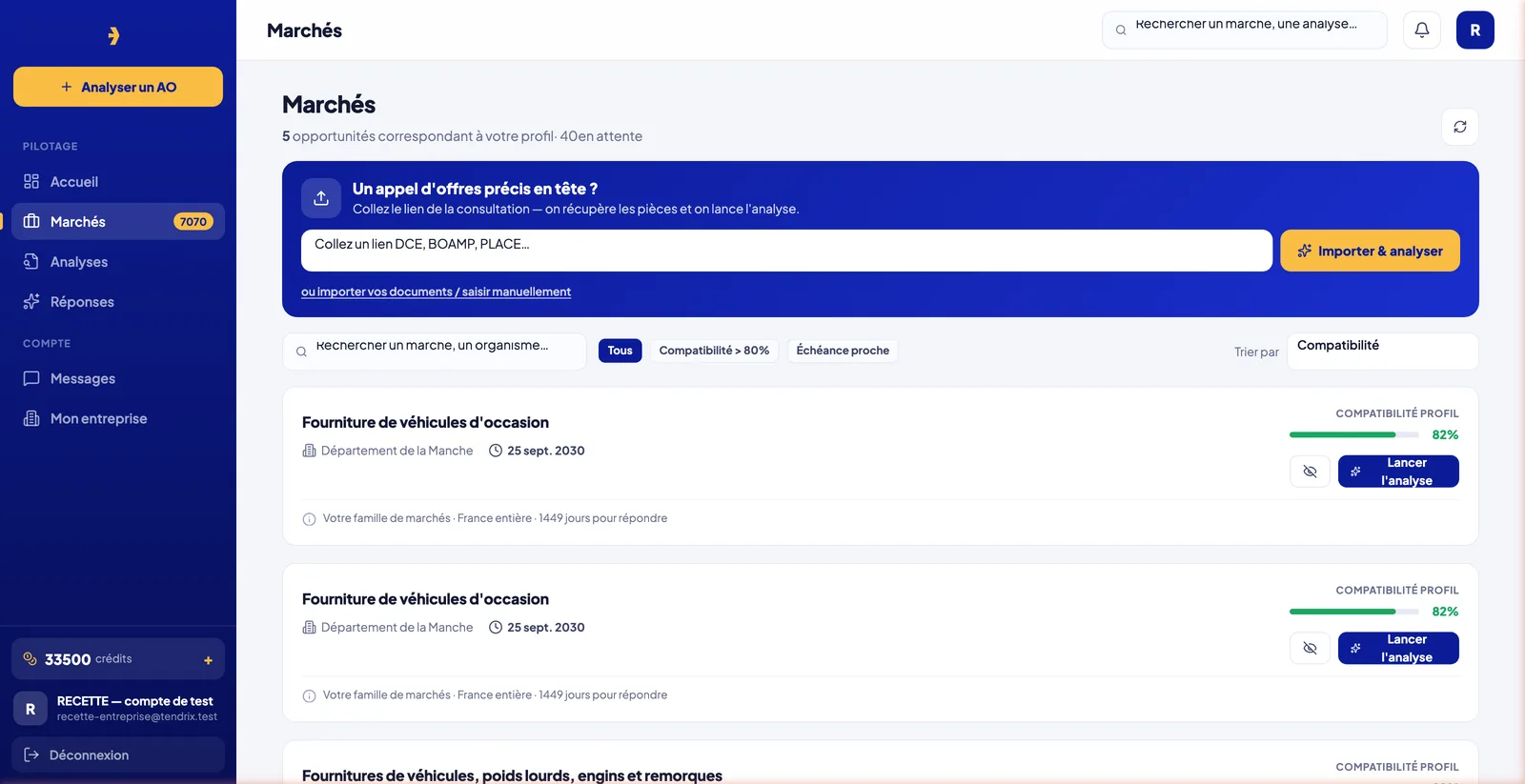Image resolution: width=1525 pixels, height=784 pixels.
Task: Open Analyses in the sidebar
Action: [x=118, y=262]
